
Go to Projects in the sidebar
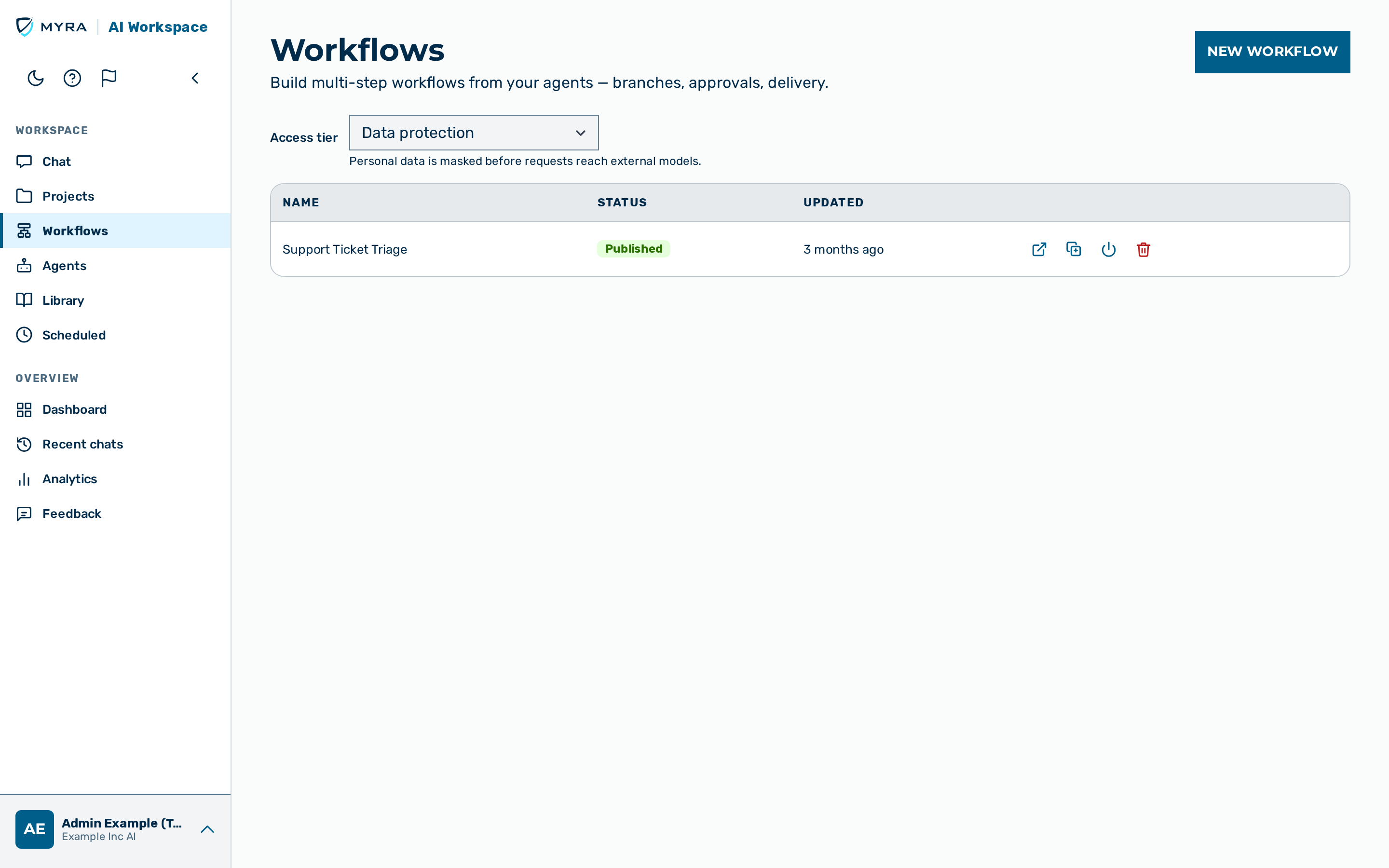point(115,196)
